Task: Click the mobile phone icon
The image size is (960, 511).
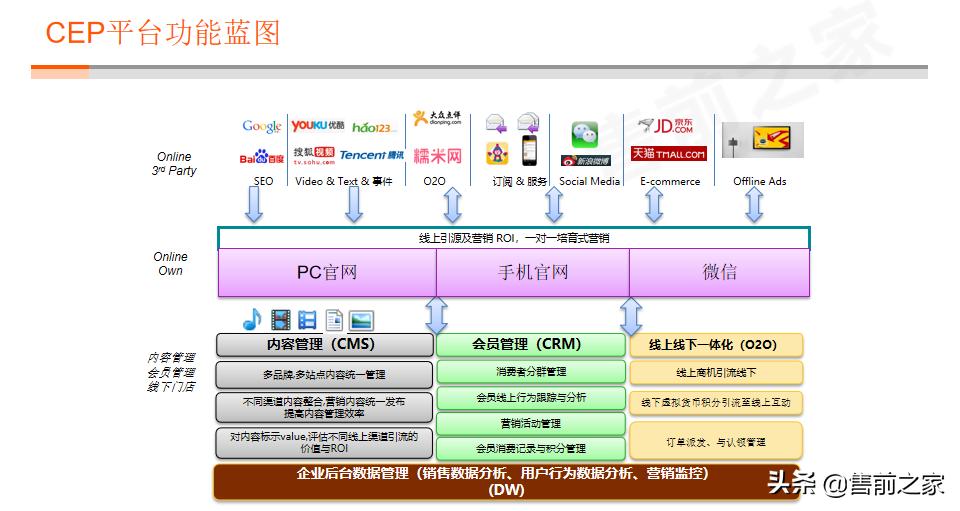Action: pos(530,150)
